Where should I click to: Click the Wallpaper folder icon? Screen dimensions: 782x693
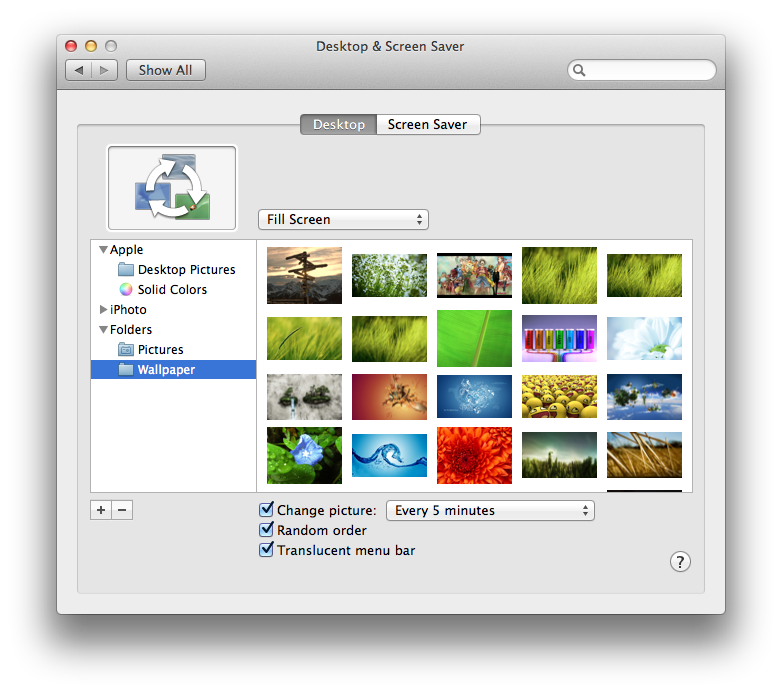point(126,369)
